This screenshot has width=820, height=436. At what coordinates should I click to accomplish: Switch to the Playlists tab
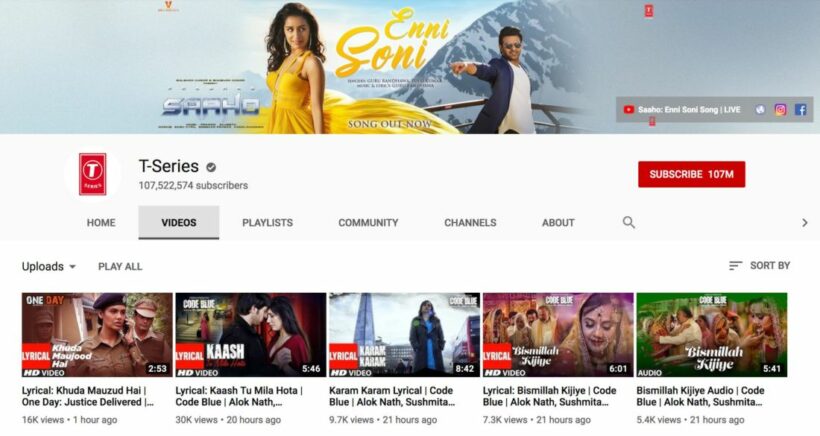(267, 223)
